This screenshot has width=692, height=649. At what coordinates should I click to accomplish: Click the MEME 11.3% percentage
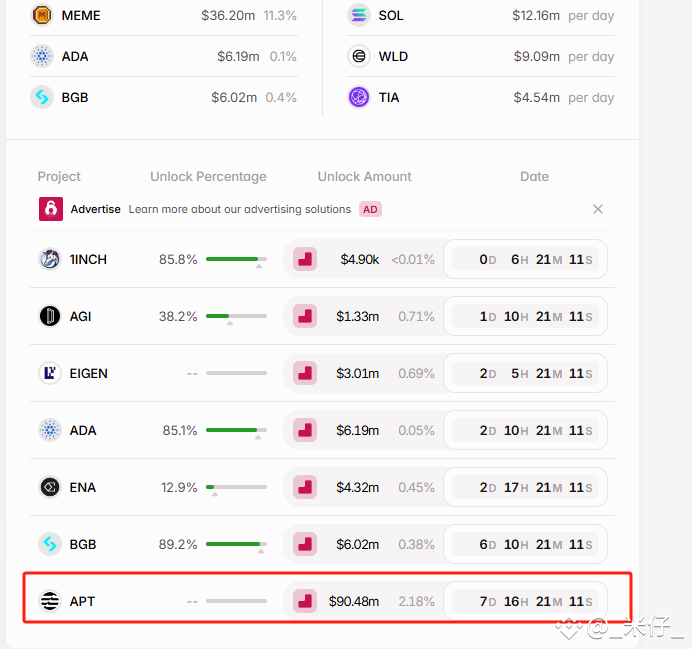pyautogui.click(x=280, y=15)
